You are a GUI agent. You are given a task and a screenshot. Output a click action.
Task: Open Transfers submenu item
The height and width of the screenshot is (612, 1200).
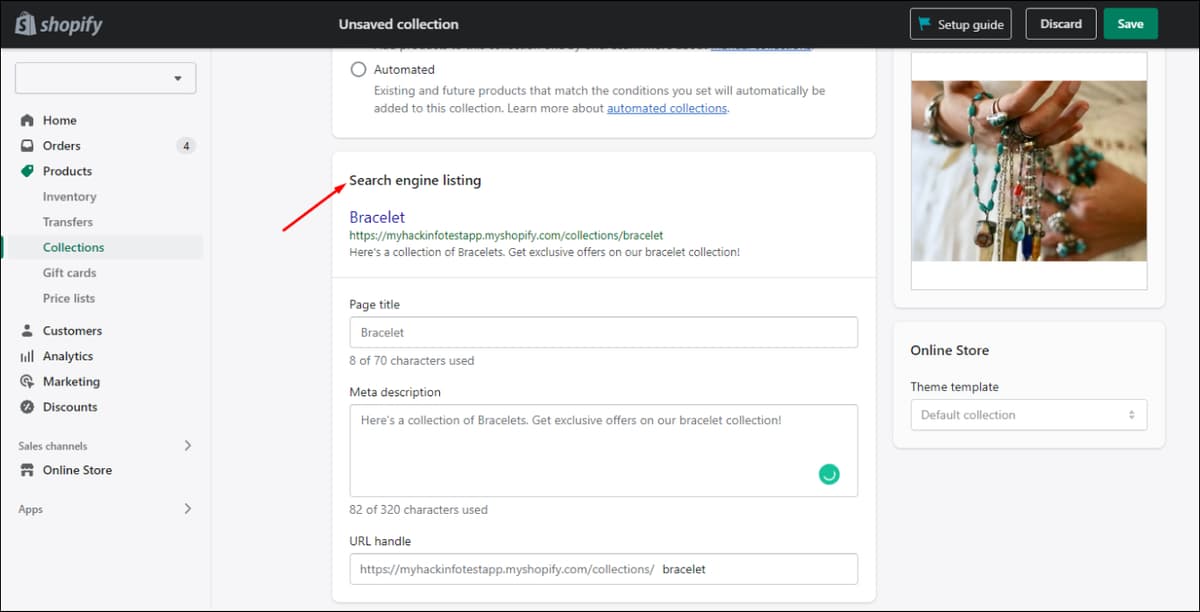pos(68,222)
